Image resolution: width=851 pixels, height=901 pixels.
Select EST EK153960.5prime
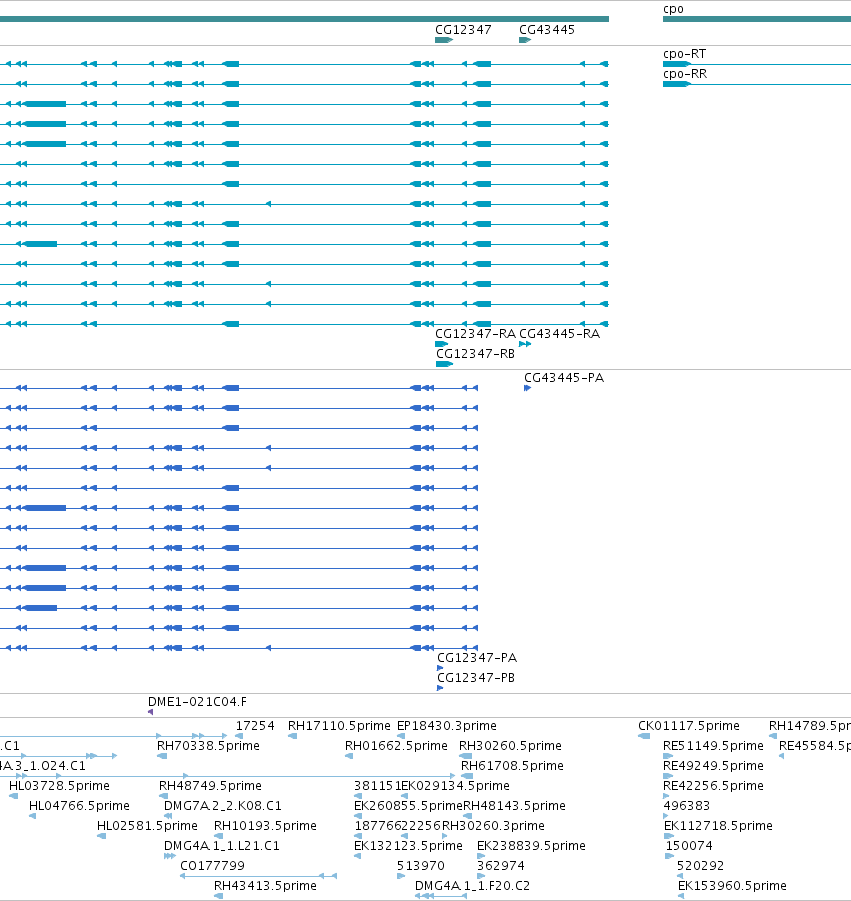[732, 886]
